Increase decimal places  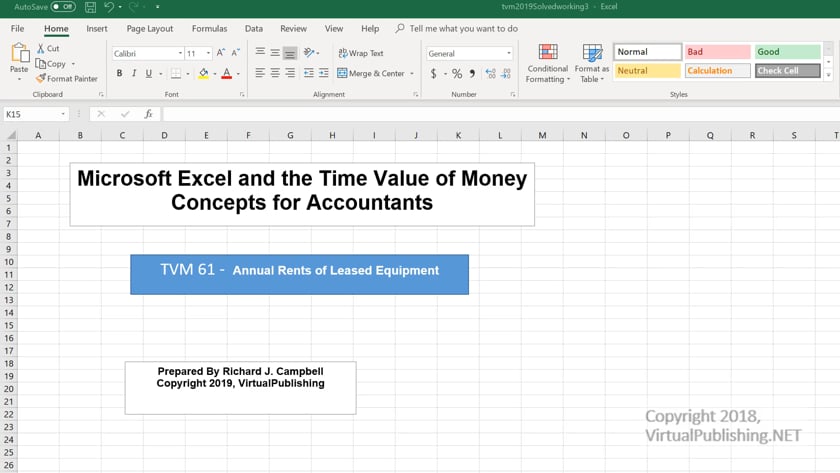coord(490,73)
